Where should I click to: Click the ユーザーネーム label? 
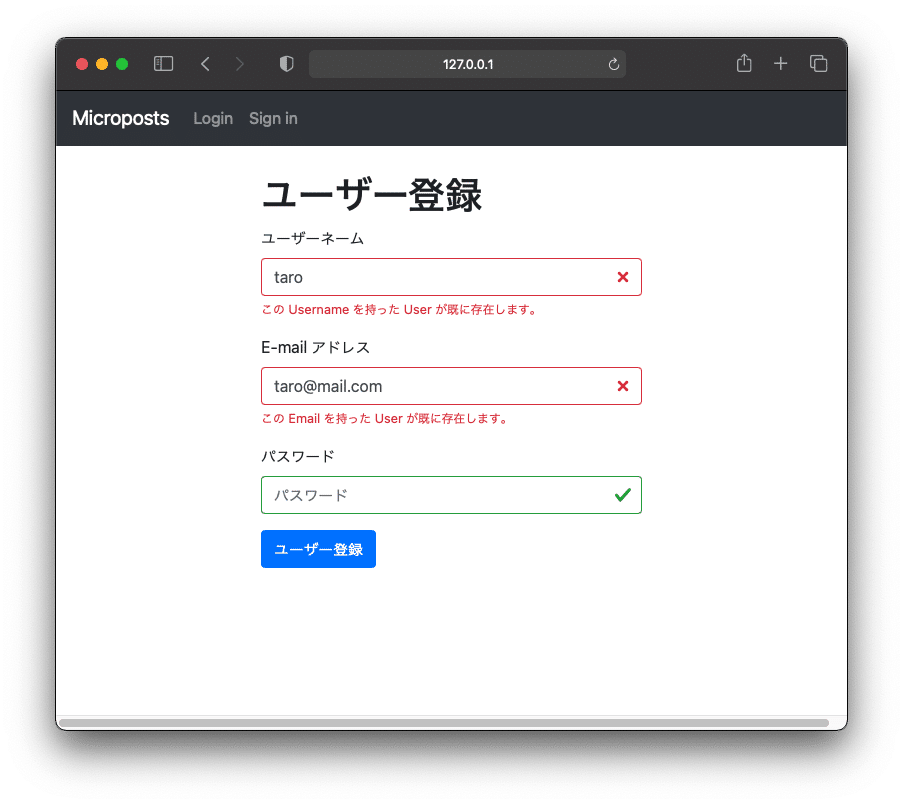coord(313,238)
